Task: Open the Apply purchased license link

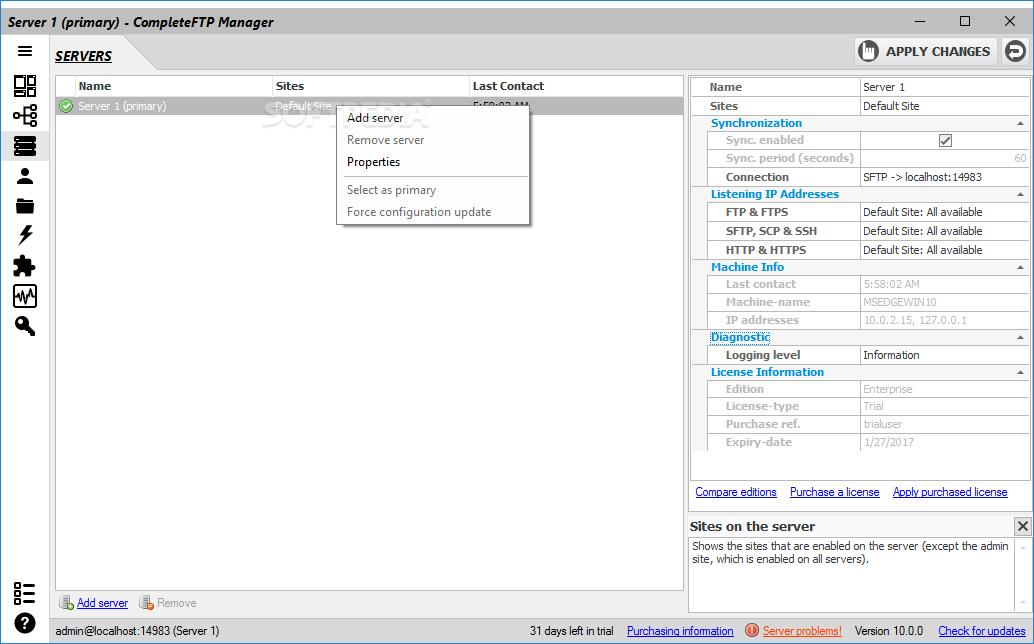Action: point(950,492)
